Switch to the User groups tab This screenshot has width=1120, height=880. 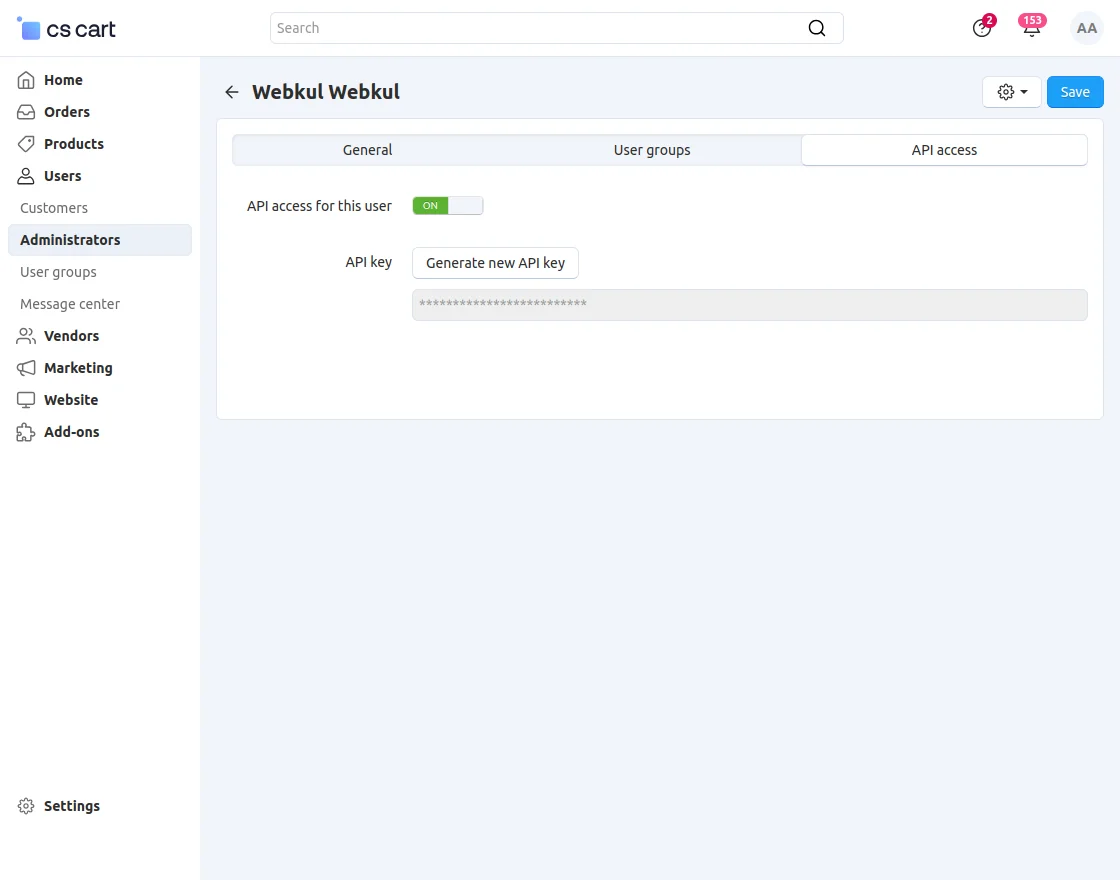(651, 150)
